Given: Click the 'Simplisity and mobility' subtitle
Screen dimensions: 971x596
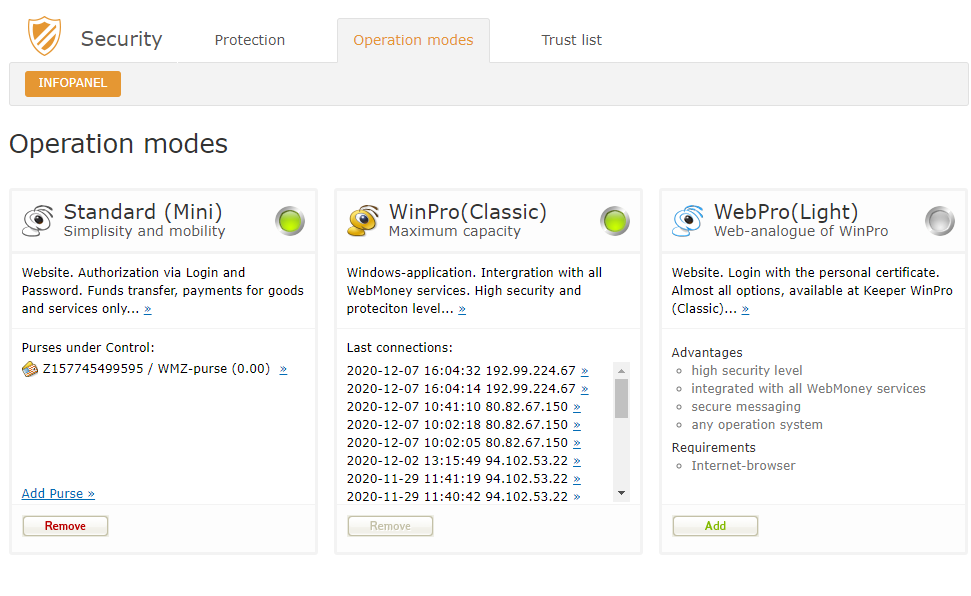Looking at the screenshot, I should (x=144, y=231).
